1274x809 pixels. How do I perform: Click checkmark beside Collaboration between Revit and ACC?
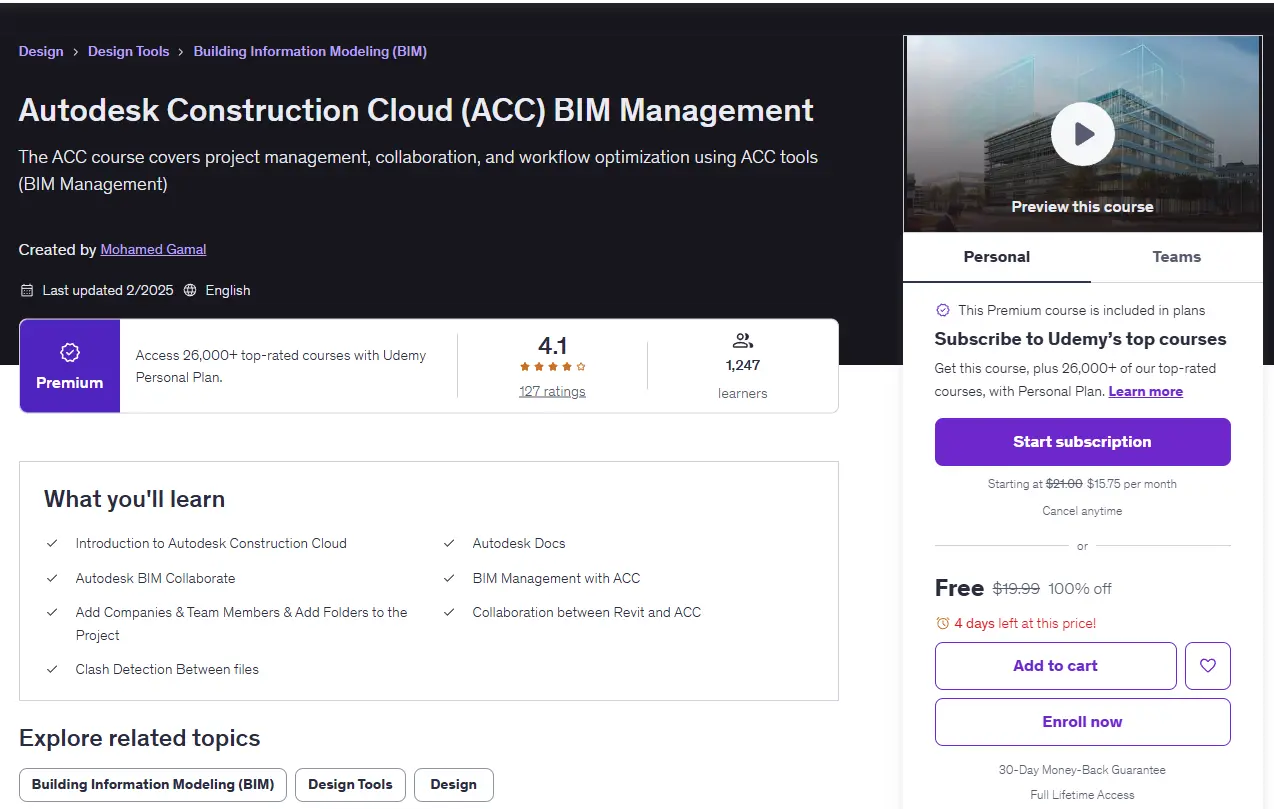pyautogui.click(x=449, y=613)
